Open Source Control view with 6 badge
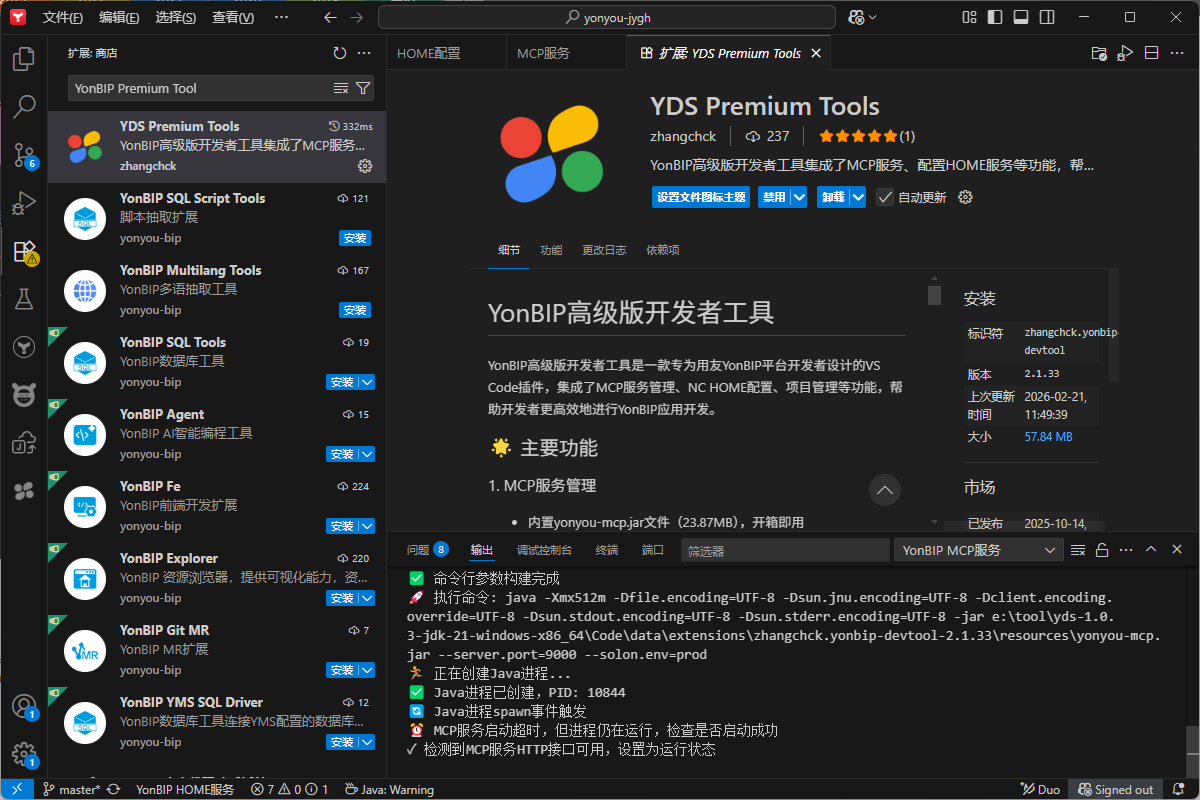The image size is (1200, 800). (x=24, y=154)
